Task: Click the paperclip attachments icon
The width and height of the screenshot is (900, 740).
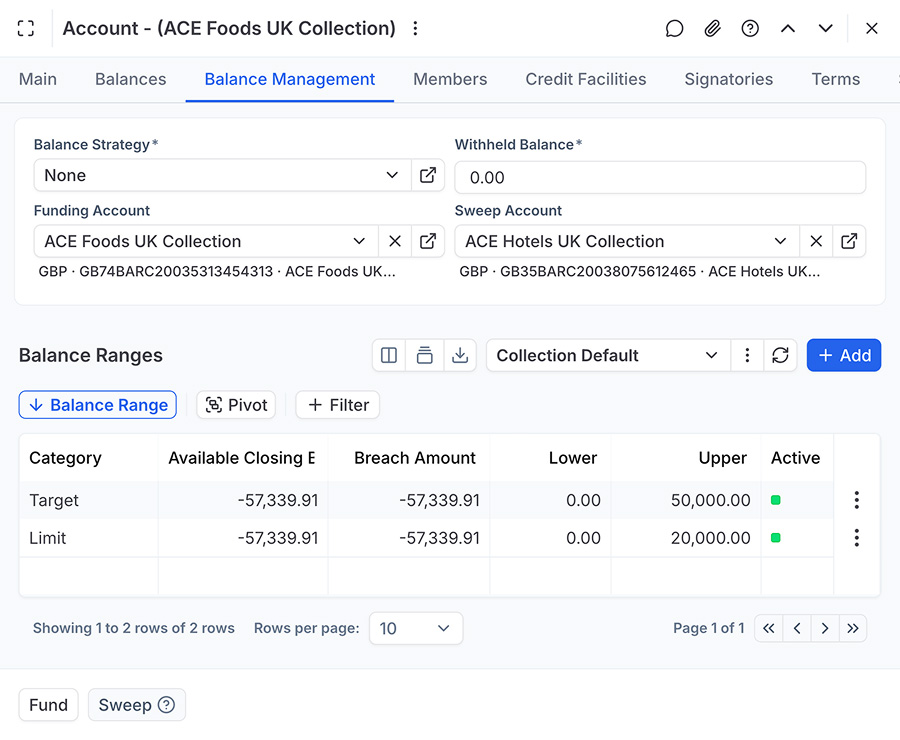Action: pos(712,29)
